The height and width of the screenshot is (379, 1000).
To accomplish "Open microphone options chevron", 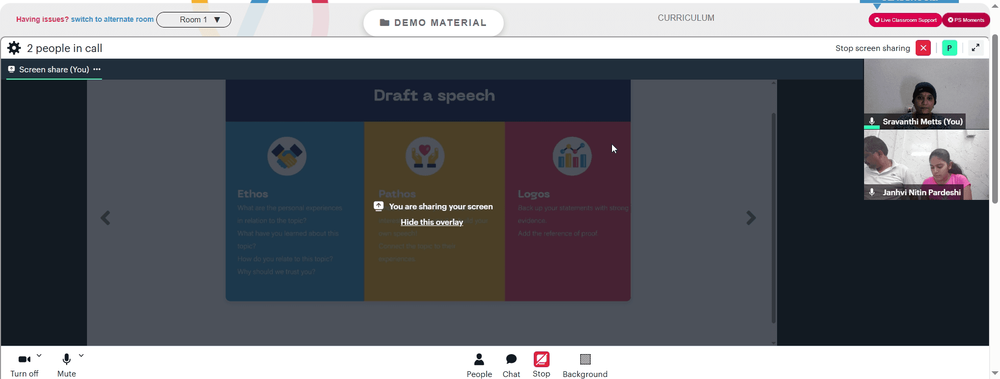I will point(81,356).
